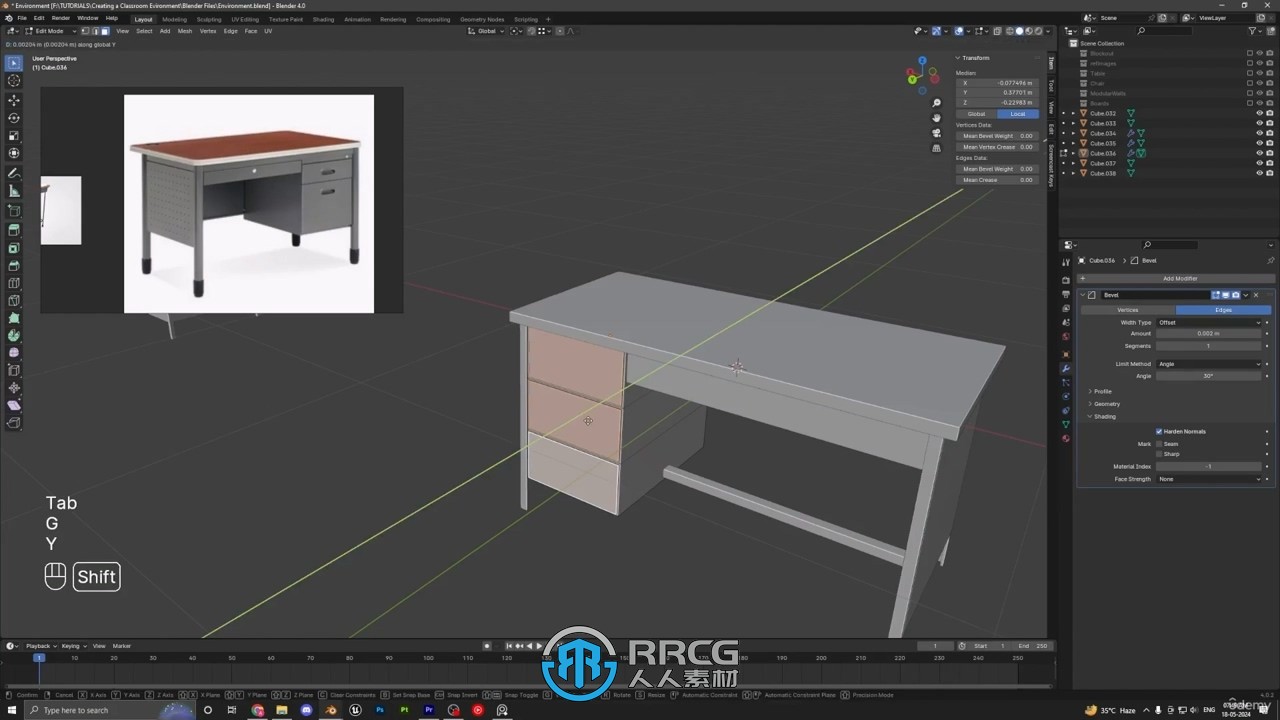Open the Mesh menu in viewport header
Image resolution: width=1280 pixels, height=720 pixels.
pos(185,31)
